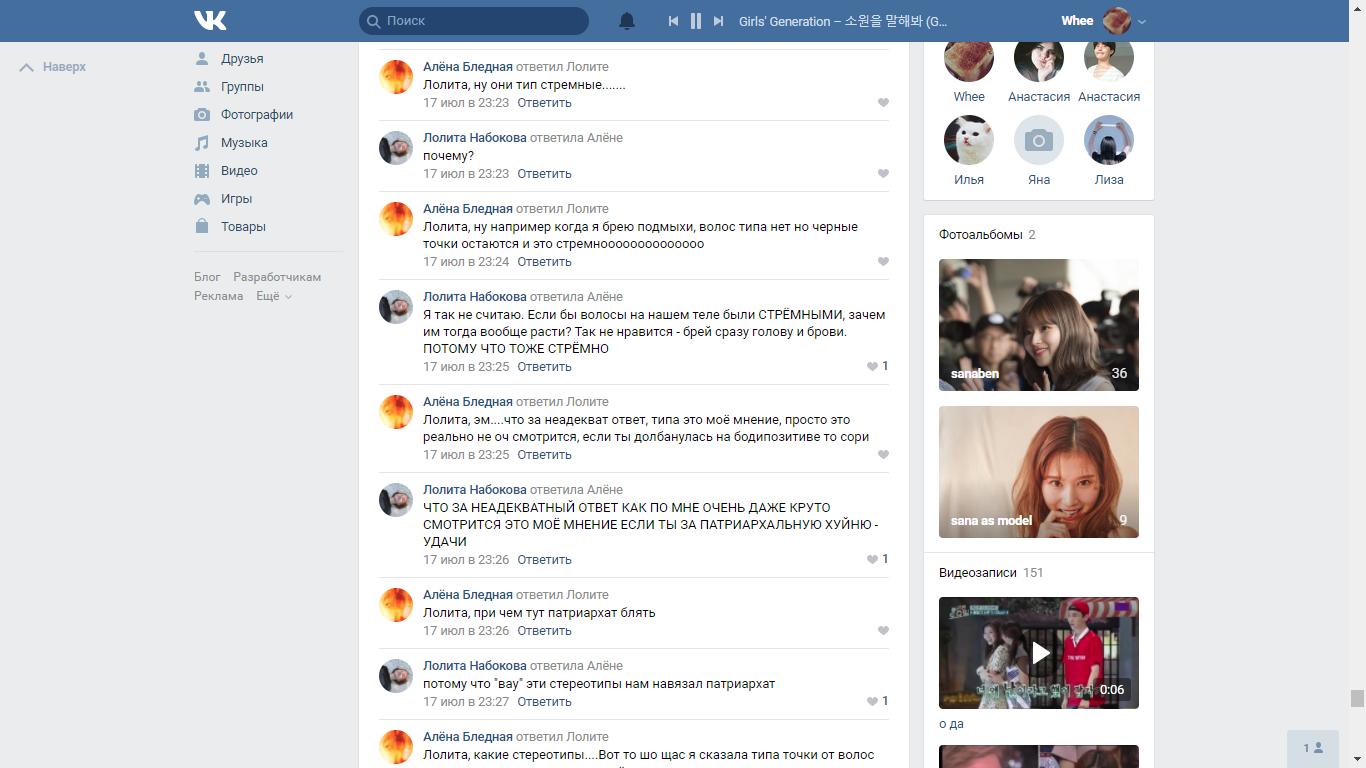Open the notifications bell
Image resolution: width=1366 pixels, height=768 pixels.
(627, 21)
